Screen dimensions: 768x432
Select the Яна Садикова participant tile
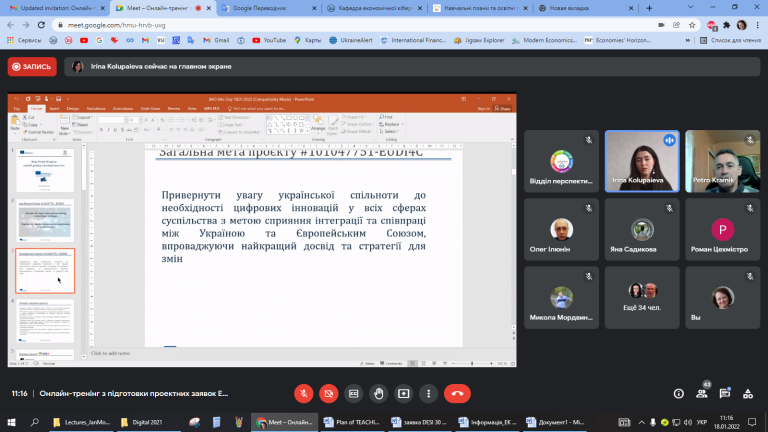(x=642, y=229)
